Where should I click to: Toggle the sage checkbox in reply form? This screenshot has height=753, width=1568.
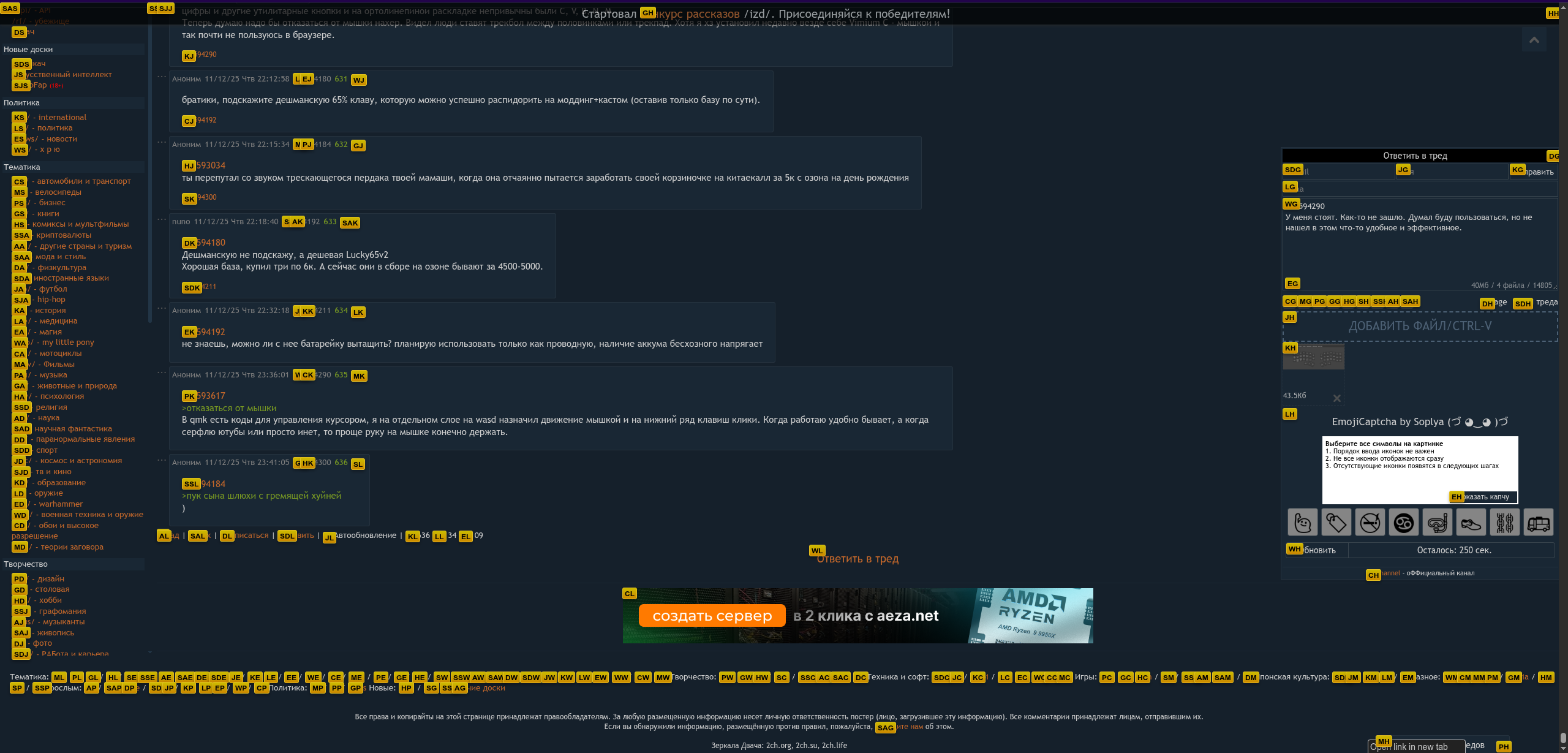point(1486,303)
